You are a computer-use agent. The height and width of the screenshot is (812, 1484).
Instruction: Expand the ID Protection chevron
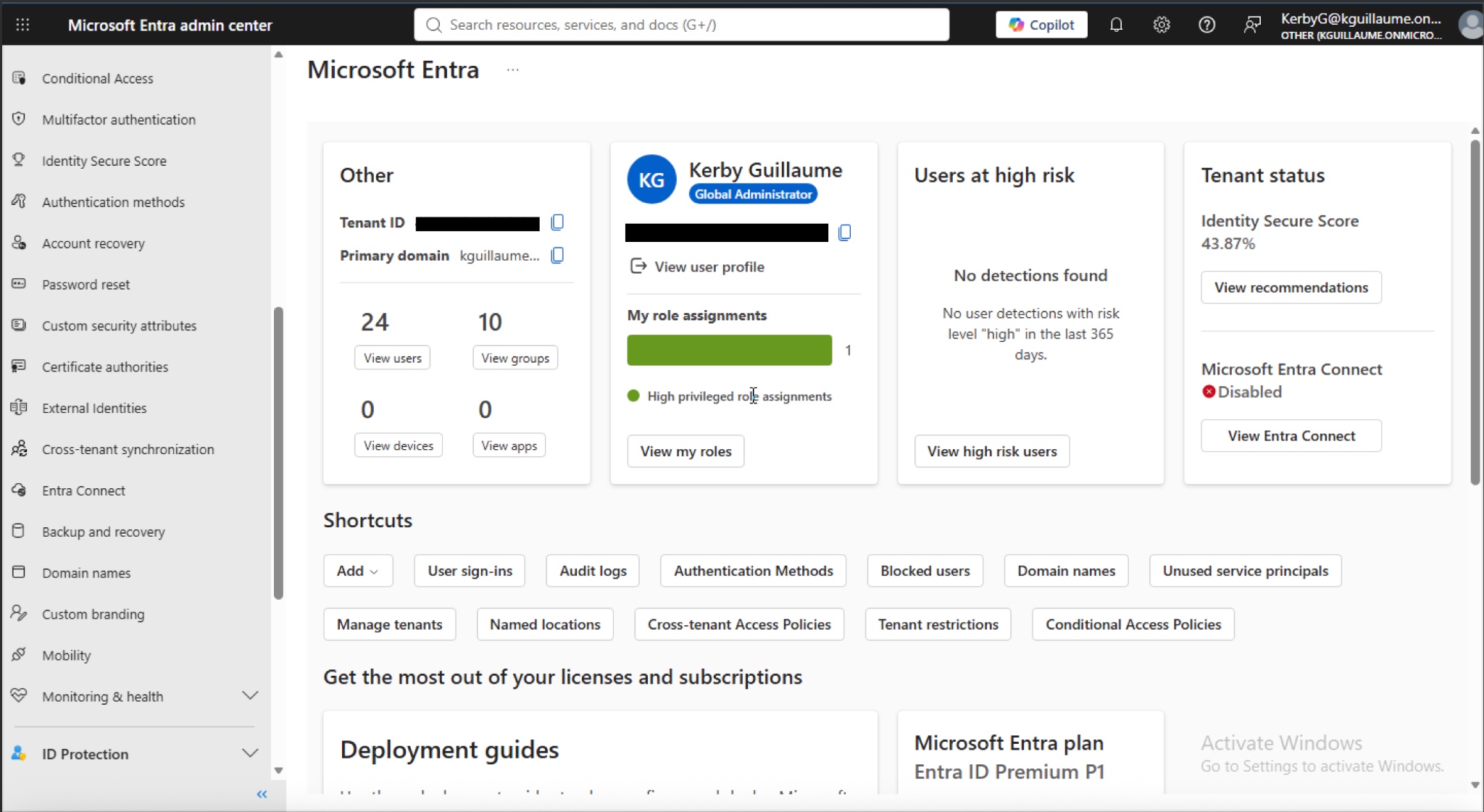(x=250, y=753)
